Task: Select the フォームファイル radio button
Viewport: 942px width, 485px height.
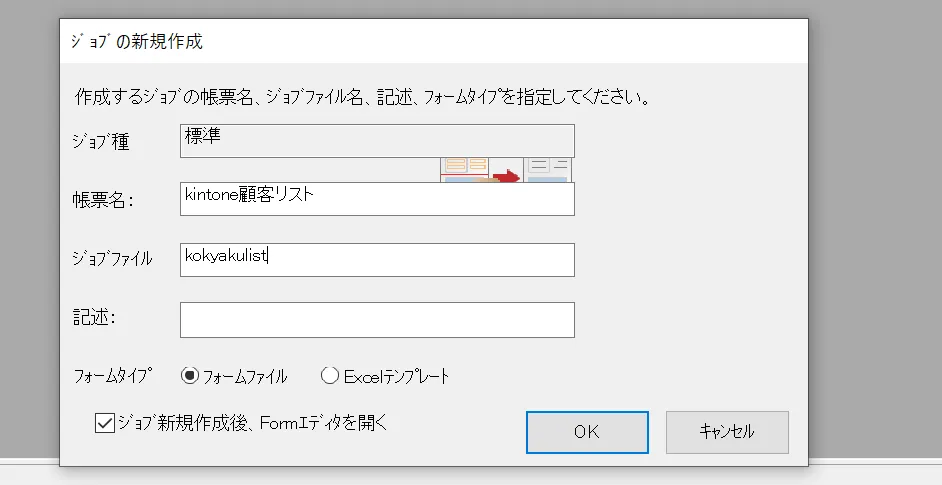Action: (x=190, y=377)
